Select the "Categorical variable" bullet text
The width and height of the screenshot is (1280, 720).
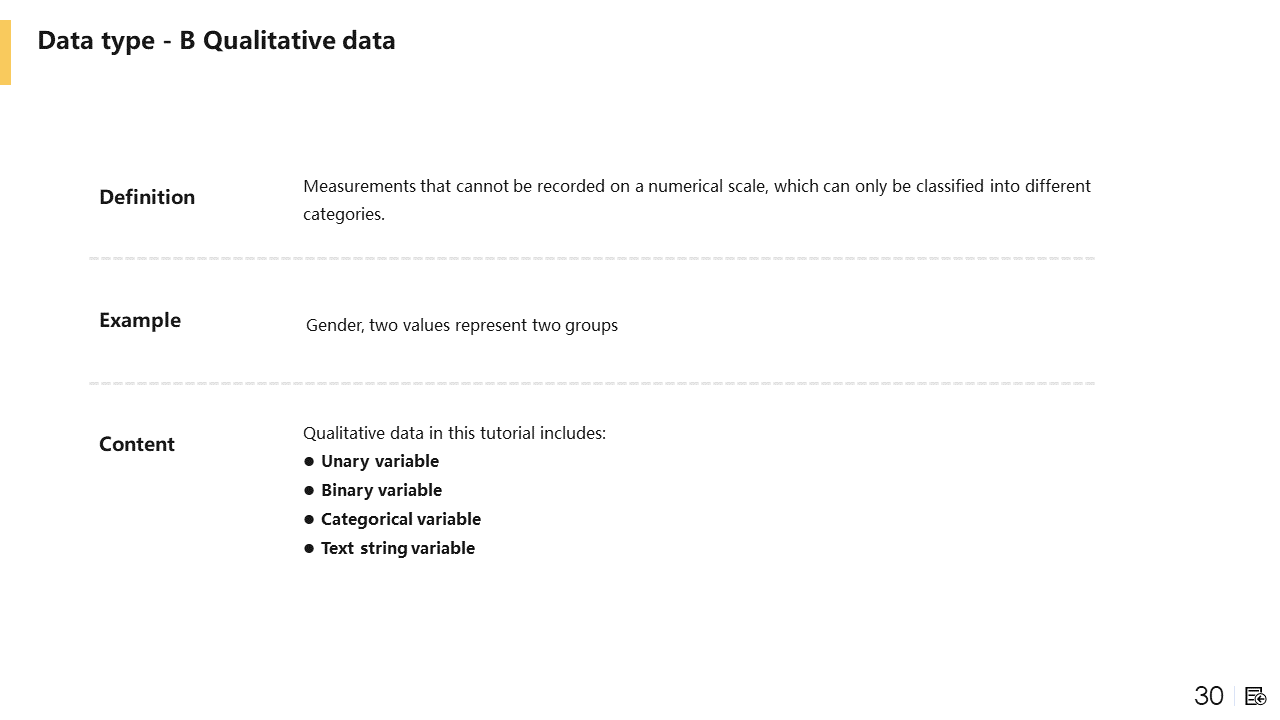(401, 519)
